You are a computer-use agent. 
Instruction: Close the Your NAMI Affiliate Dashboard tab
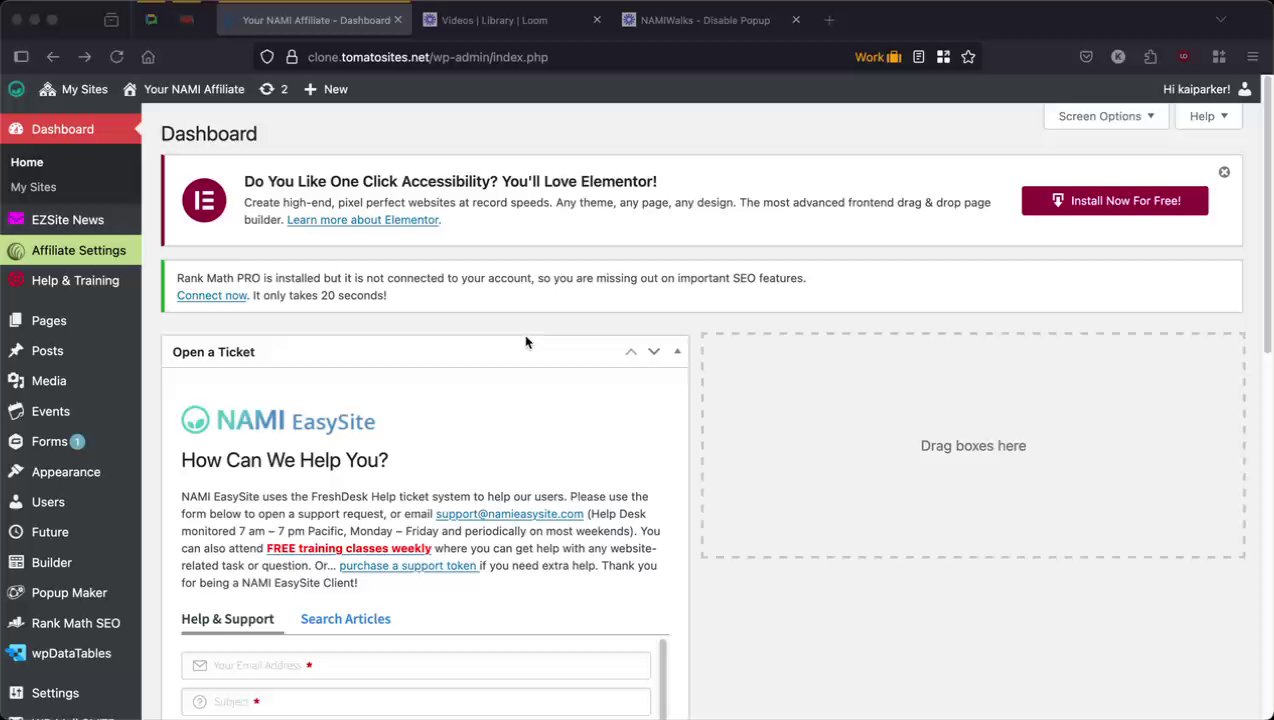tap(398, 20)
